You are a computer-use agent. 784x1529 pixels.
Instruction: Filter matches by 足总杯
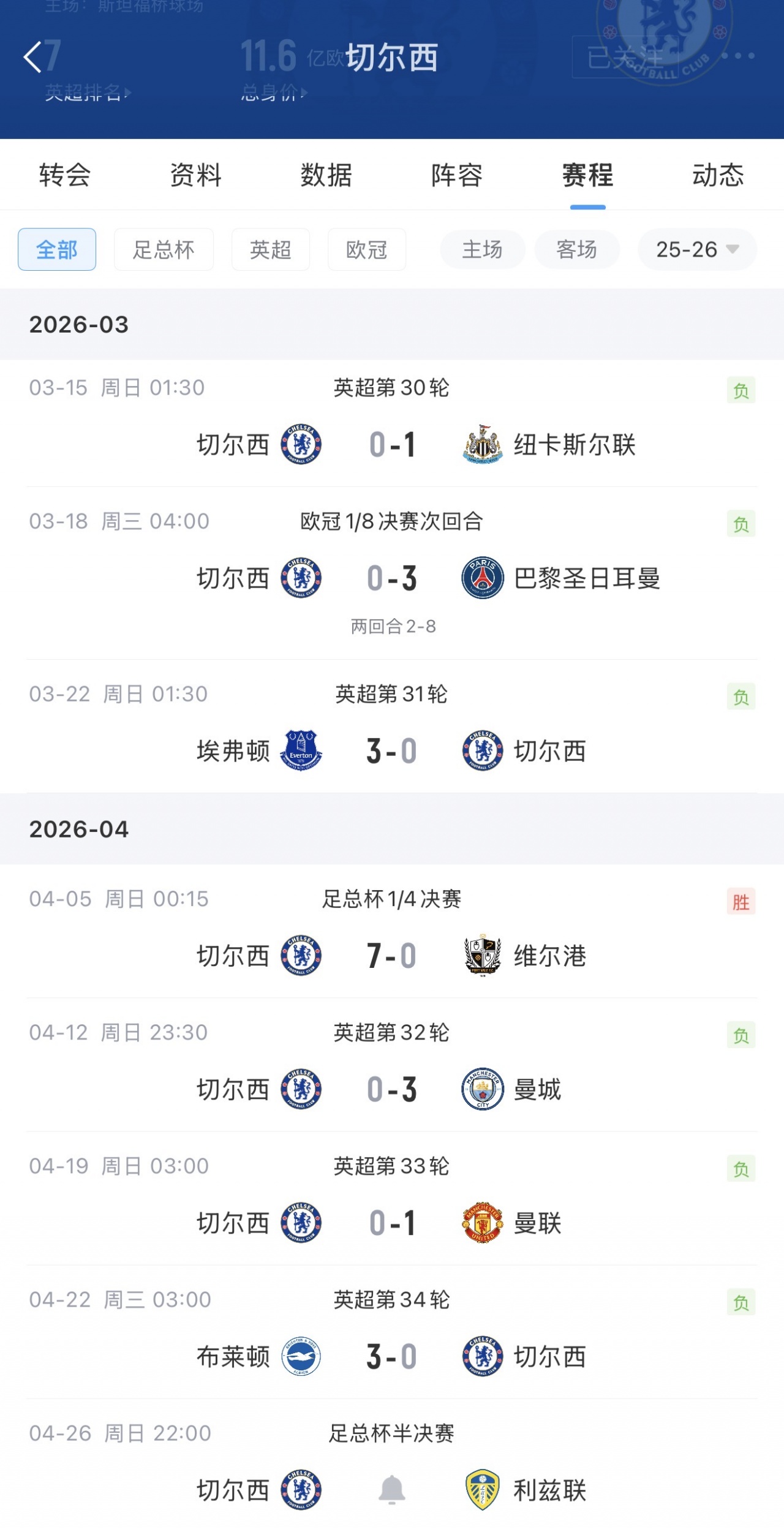164,249
